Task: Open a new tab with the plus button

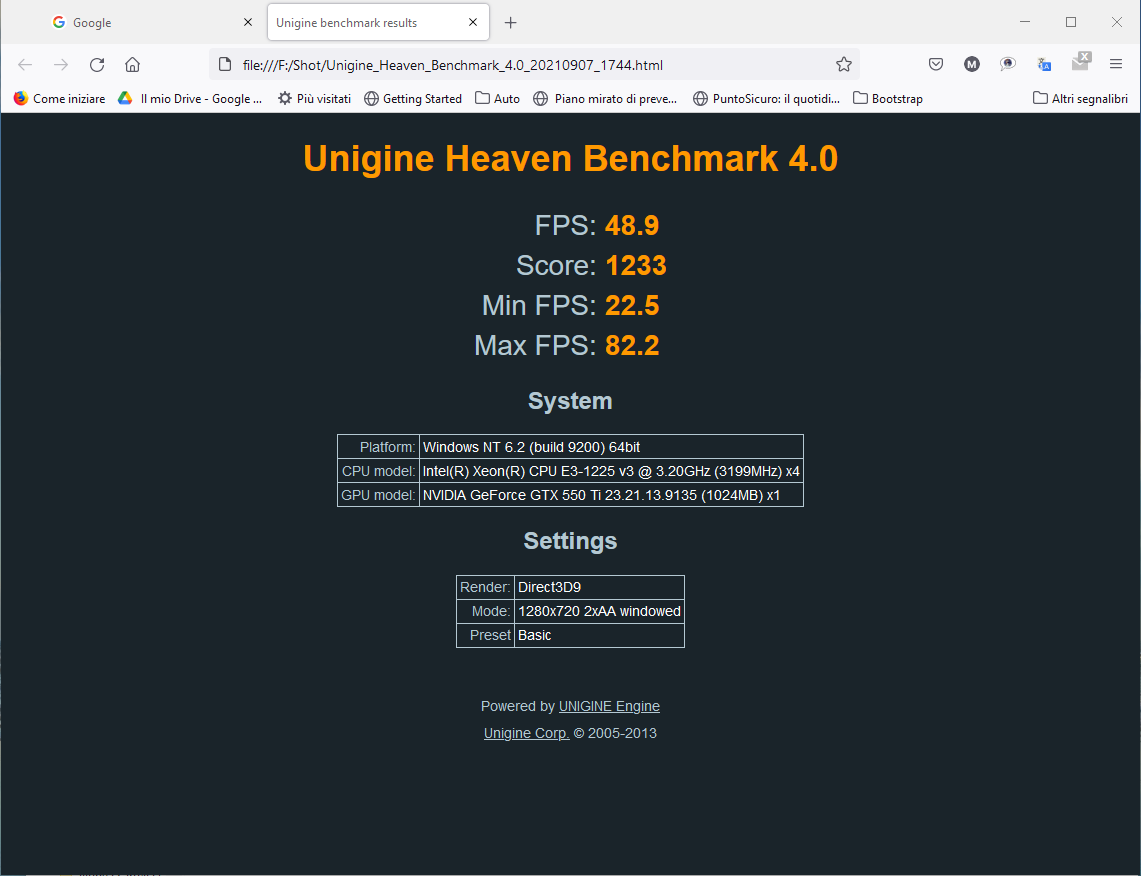Action: (x=511, y=23)
